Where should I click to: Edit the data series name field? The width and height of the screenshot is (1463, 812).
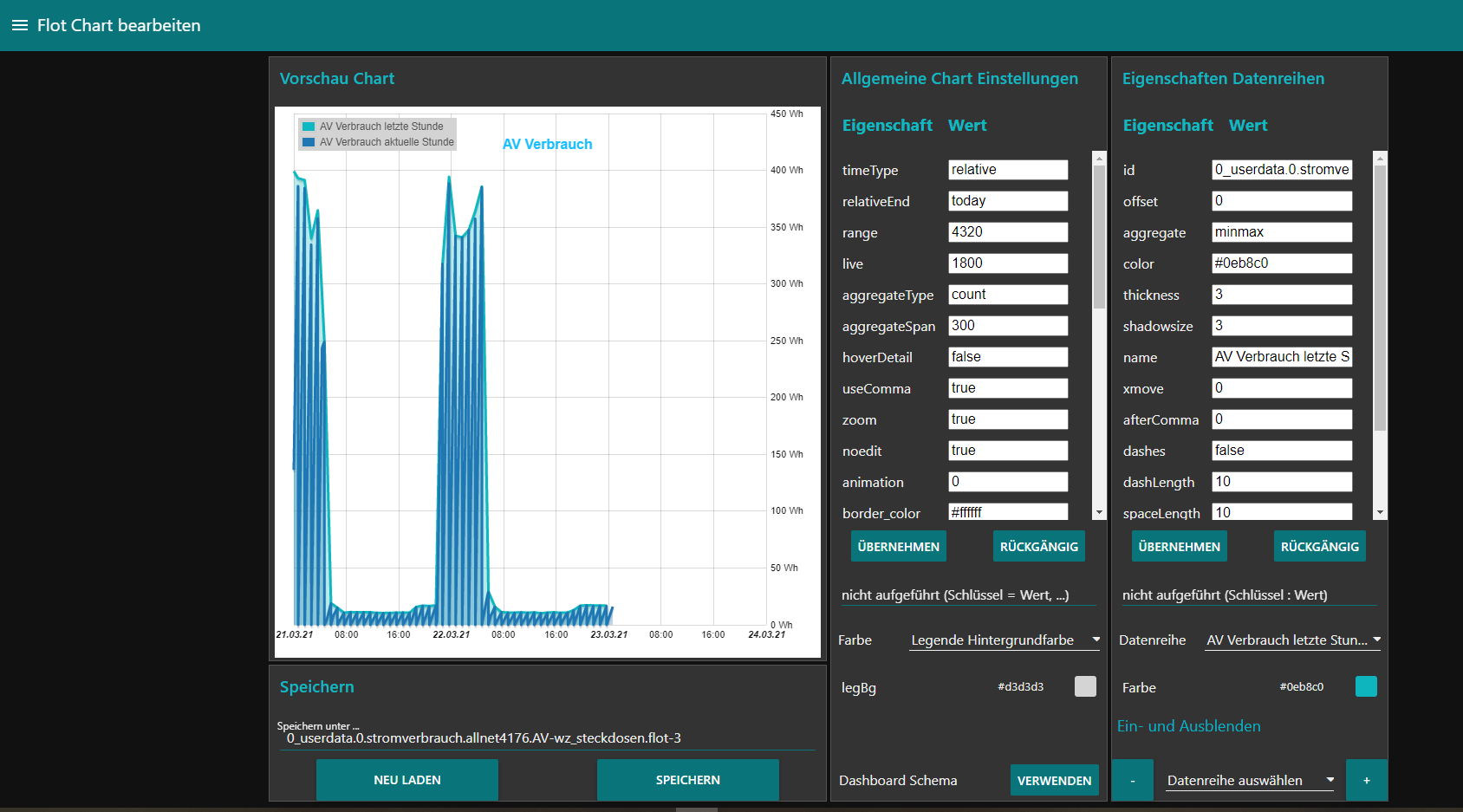(1282, 357)
